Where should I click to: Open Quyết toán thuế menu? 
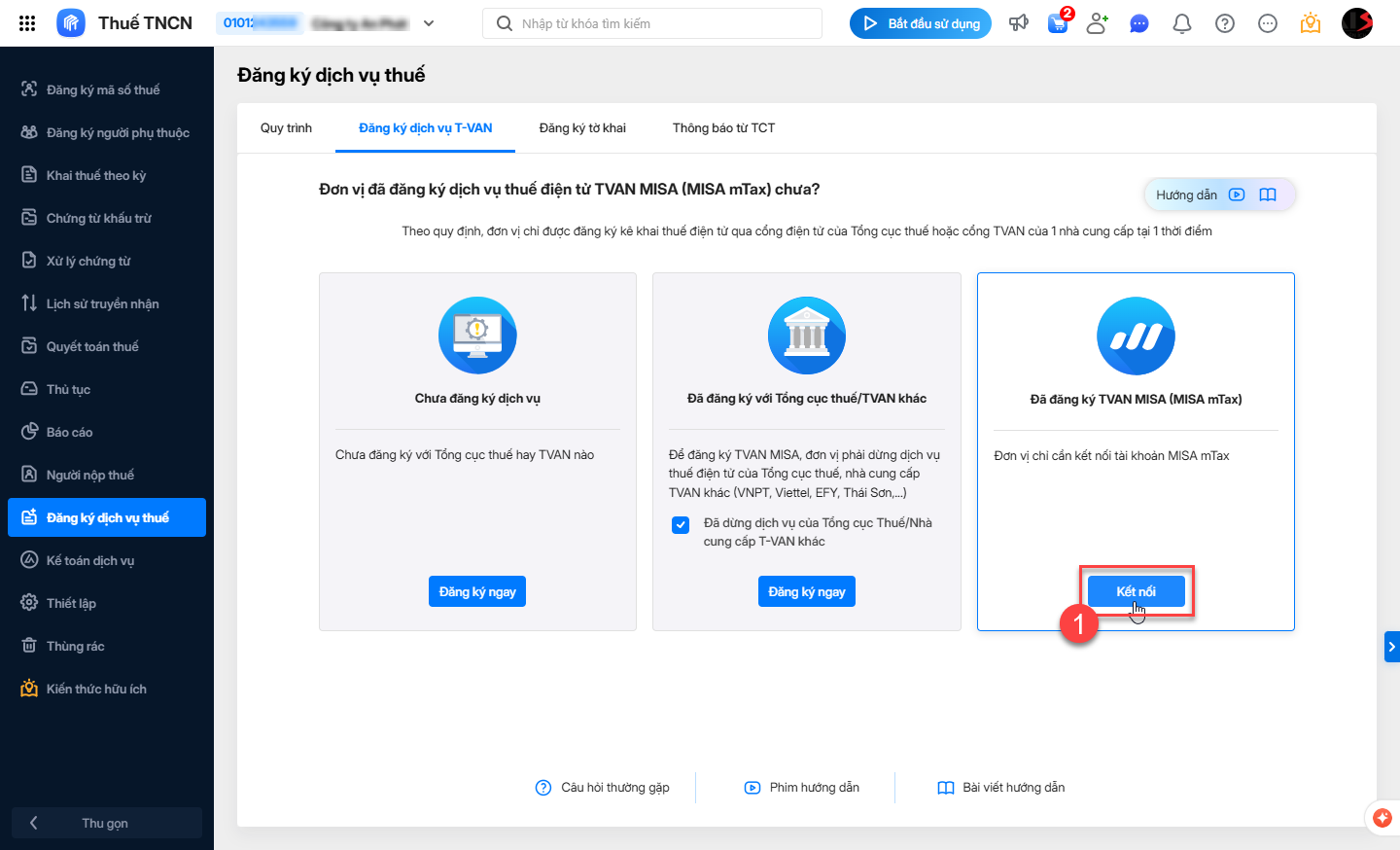point(107,346)
